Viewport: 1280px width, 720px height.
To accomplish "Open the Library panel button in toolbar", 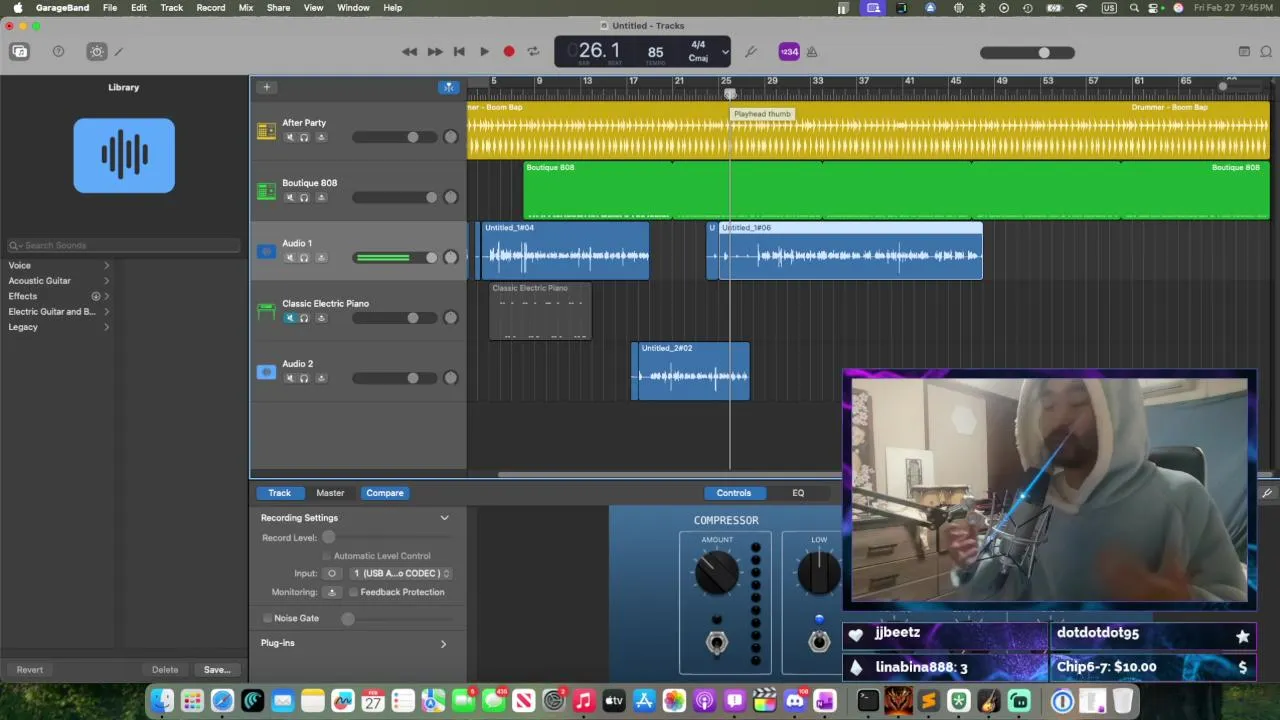I will tap(20, 52).
